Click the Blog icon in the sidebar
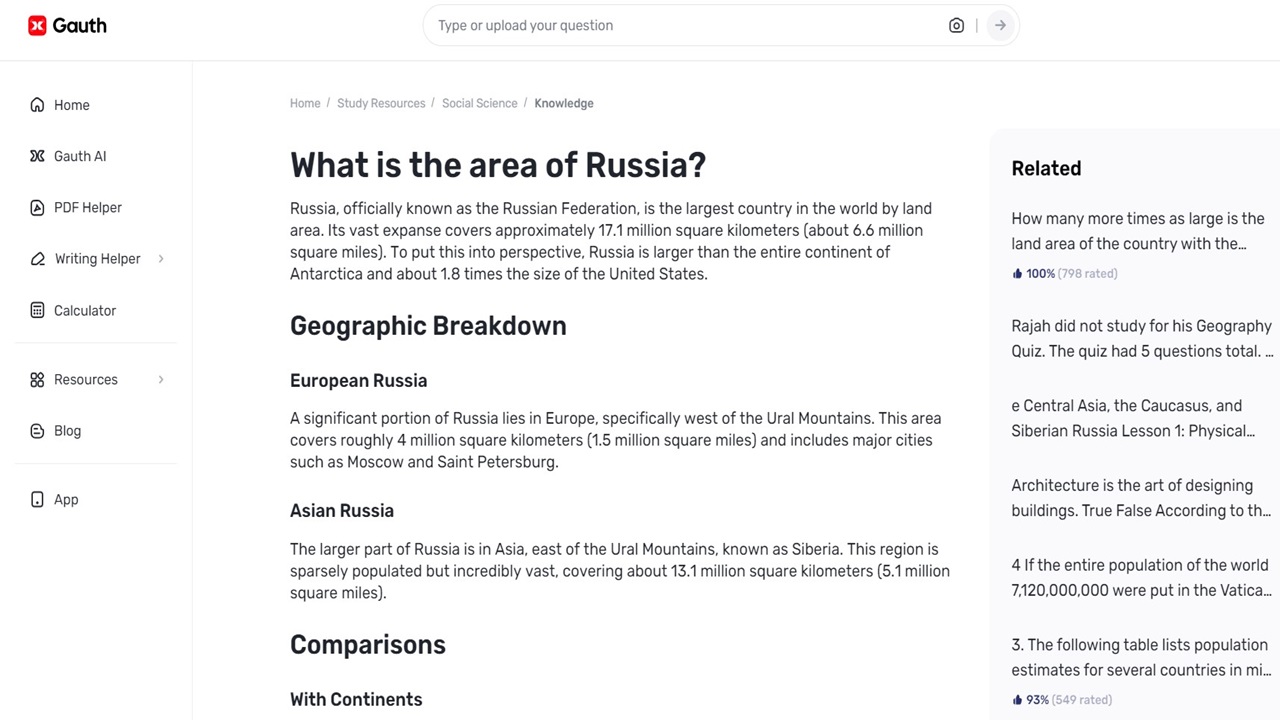 (36, 430)
